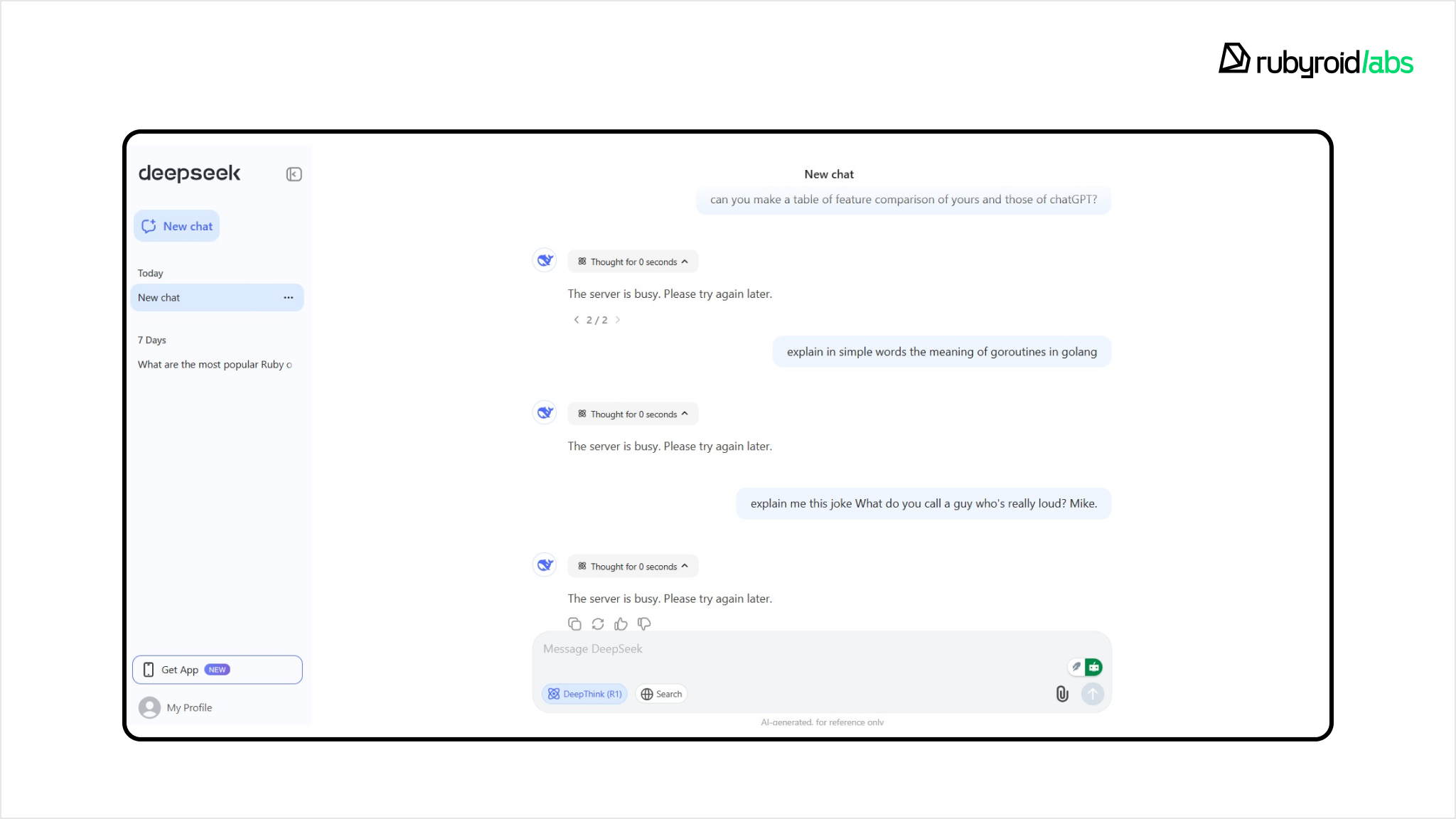Image resolution: width=1456 pixels, height=819 pixels.
Task: Start a New chat
Action: point(177,226)
